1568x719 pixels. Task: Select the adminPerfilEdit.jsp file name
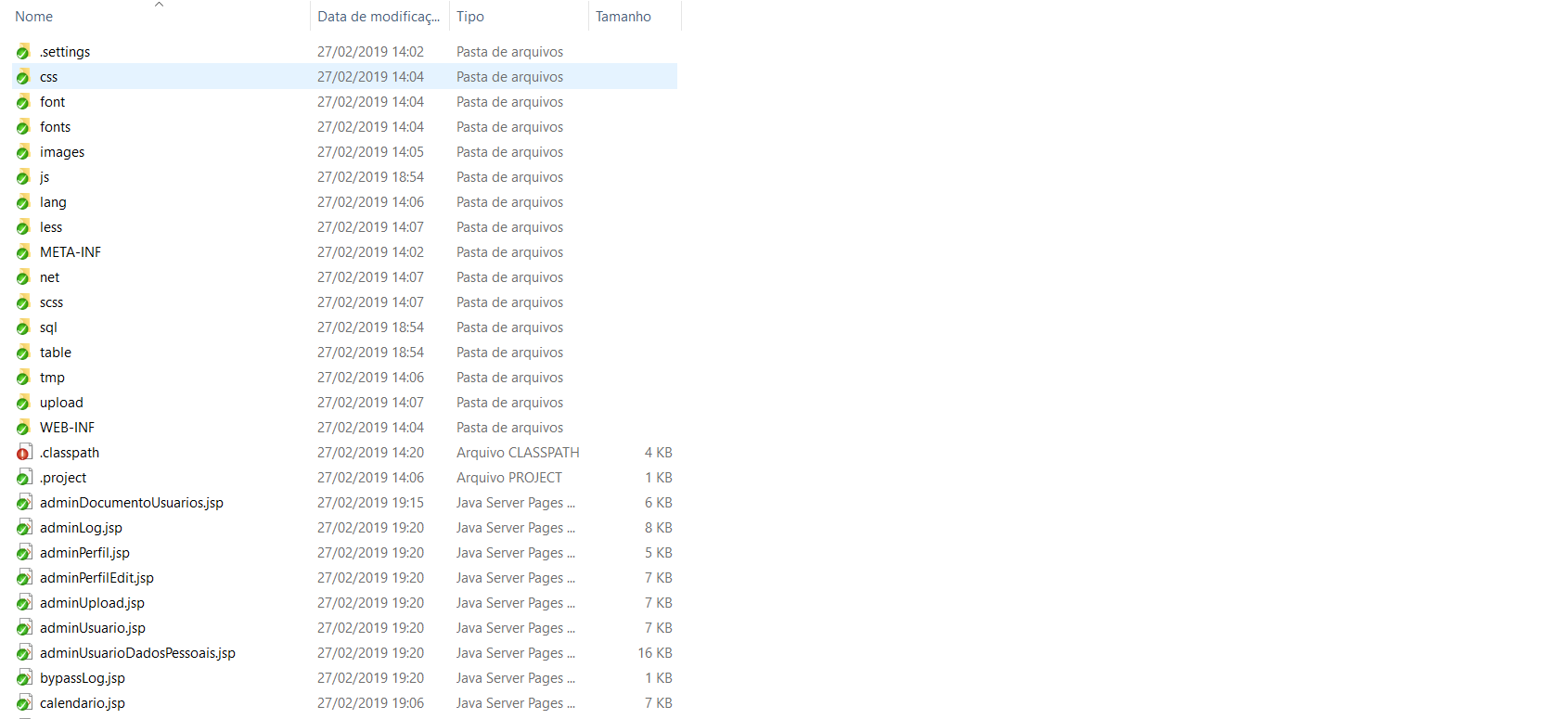tap(96, 578)
